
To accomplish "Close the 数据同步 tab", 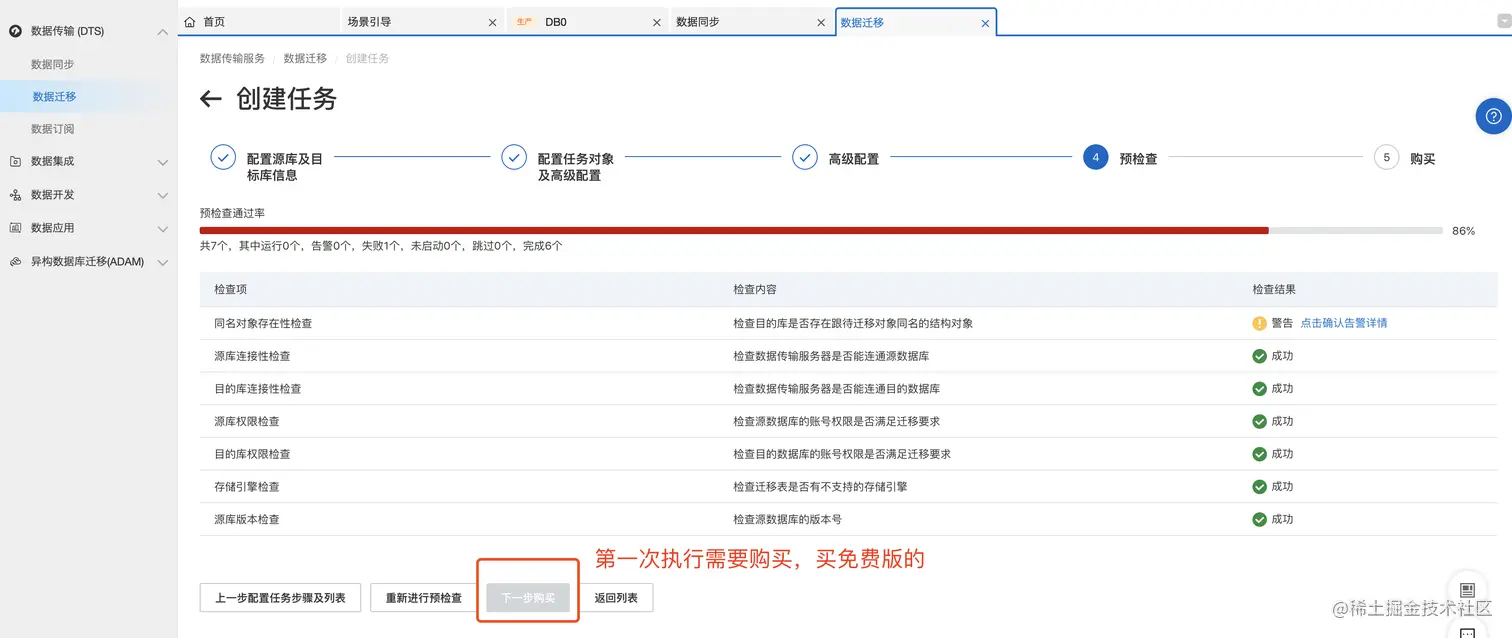I will click(x=821, y=22).
